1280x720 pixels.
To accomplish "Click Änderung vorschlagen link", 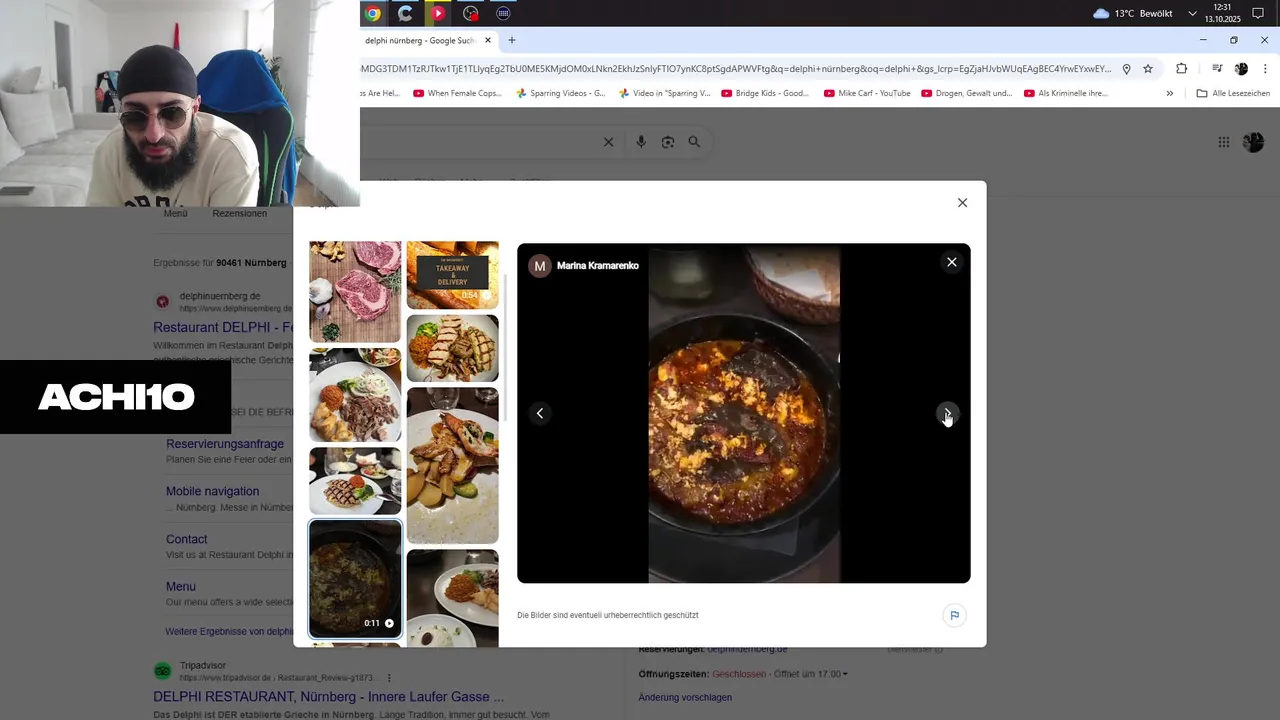I will (x=685, y=697).
